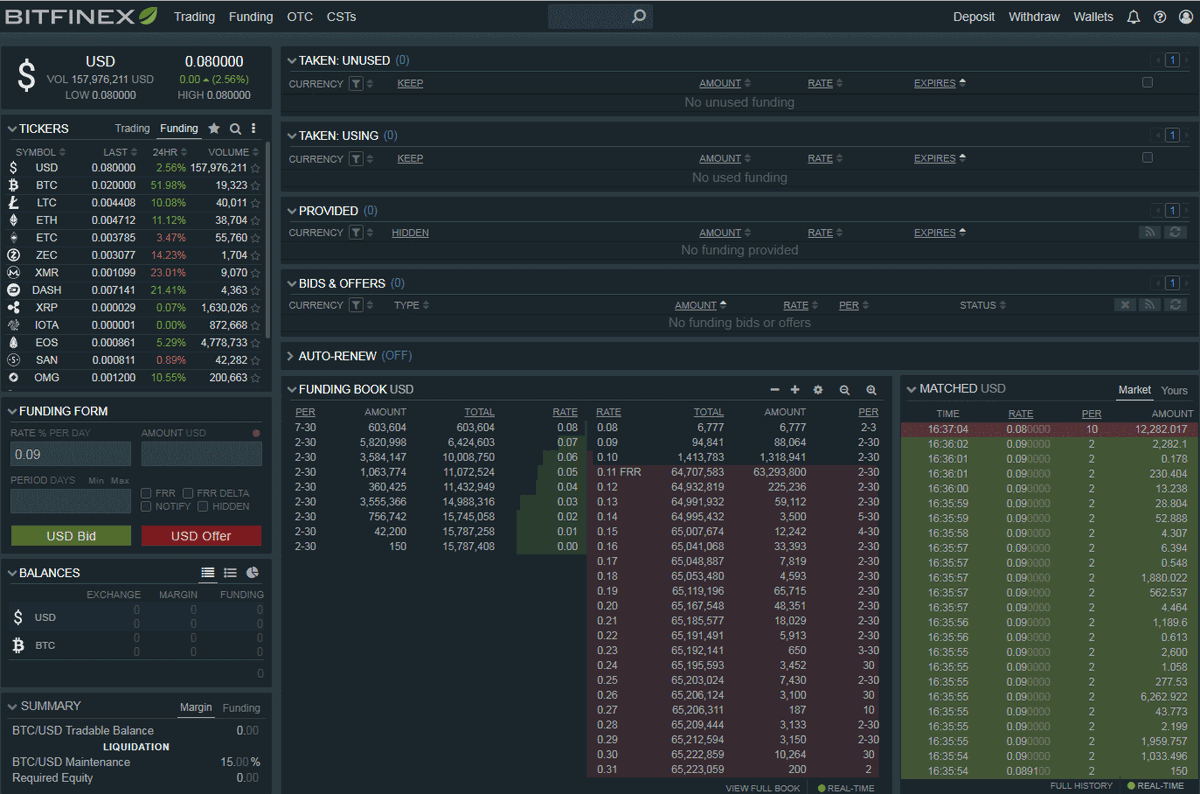Image resolution: width=1200 pixels, height=794 pixels.
Task: Click the feed icon in Bids & Offers
Action: pos(1150,305)
